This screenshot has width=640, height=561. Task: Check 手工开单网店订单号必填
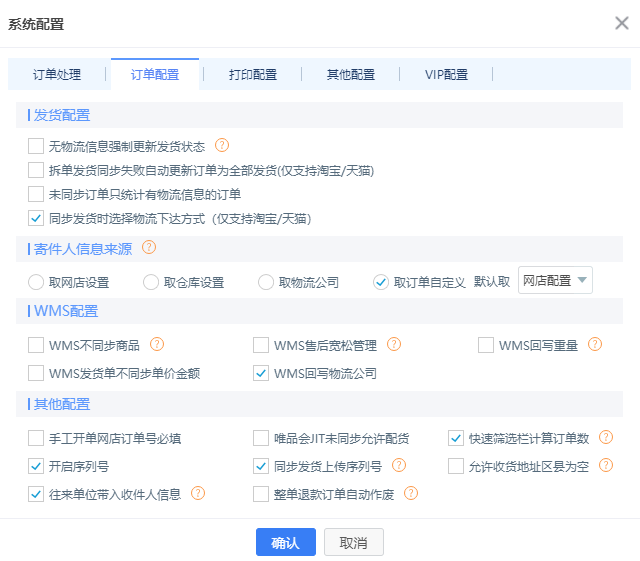coord(36,438)
